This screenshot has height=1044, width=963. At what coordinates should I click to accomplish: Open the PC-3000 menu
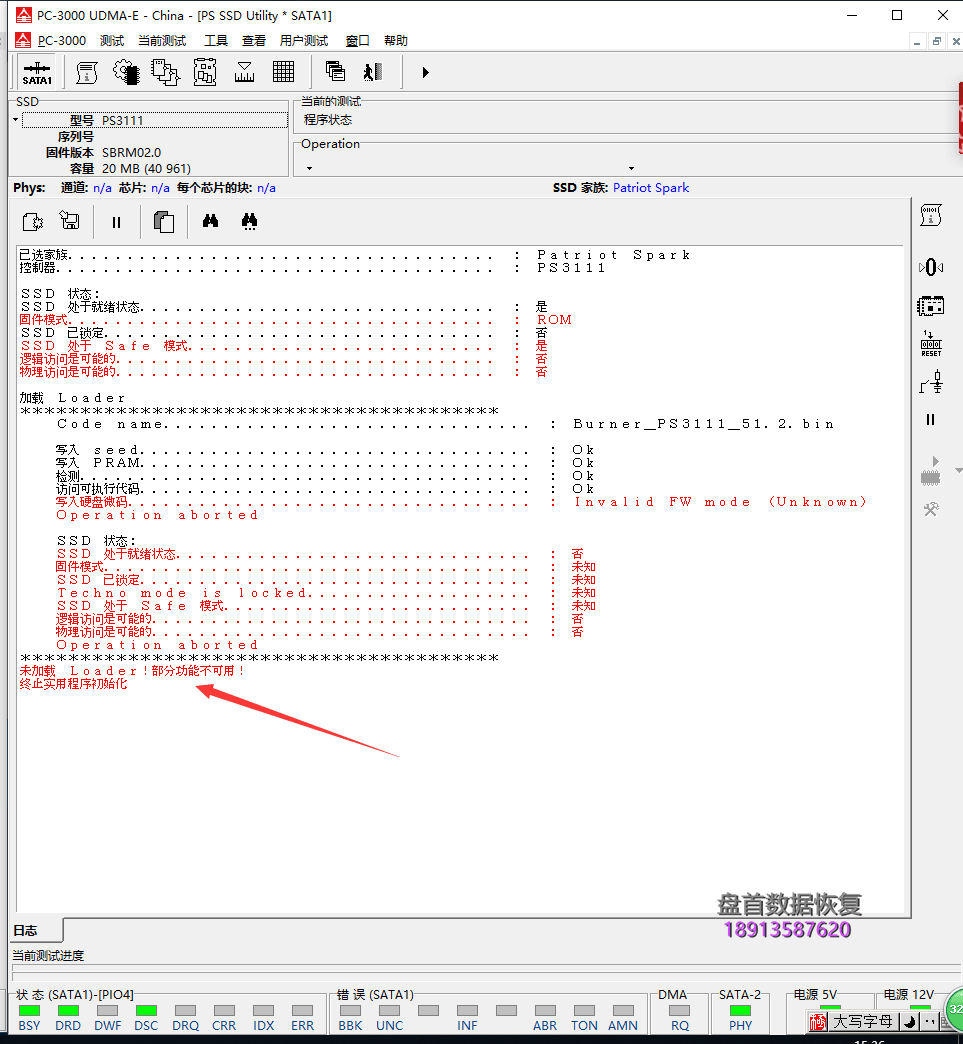tap(62, 41)
